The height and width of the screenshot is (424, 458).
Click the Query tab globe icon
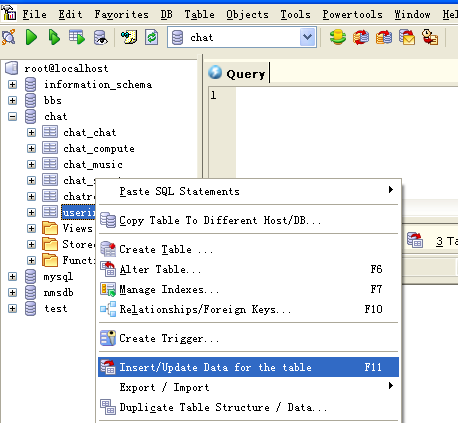[215, 72]
